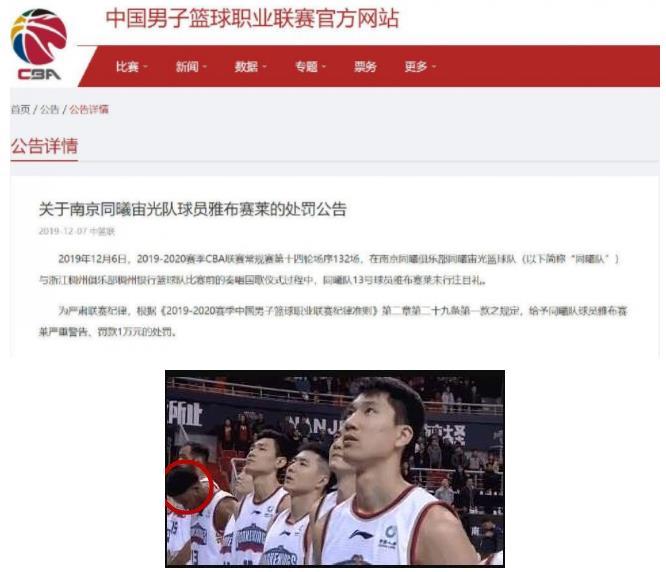Image resolution: width=666 pixels, height=572 pixels.
Task: Go to 首页 breadcrumb link
Action: [x=20, y=110]
